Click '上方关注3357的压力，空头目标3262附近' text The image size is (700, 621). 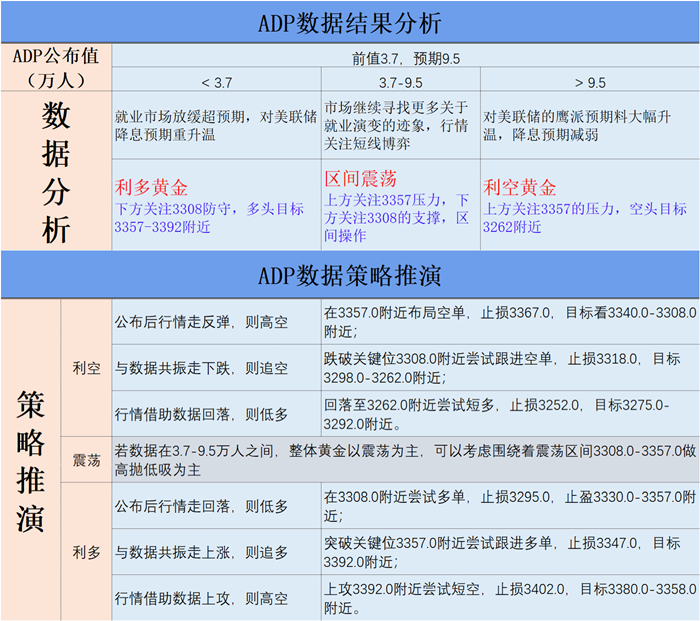pos(584,218)
